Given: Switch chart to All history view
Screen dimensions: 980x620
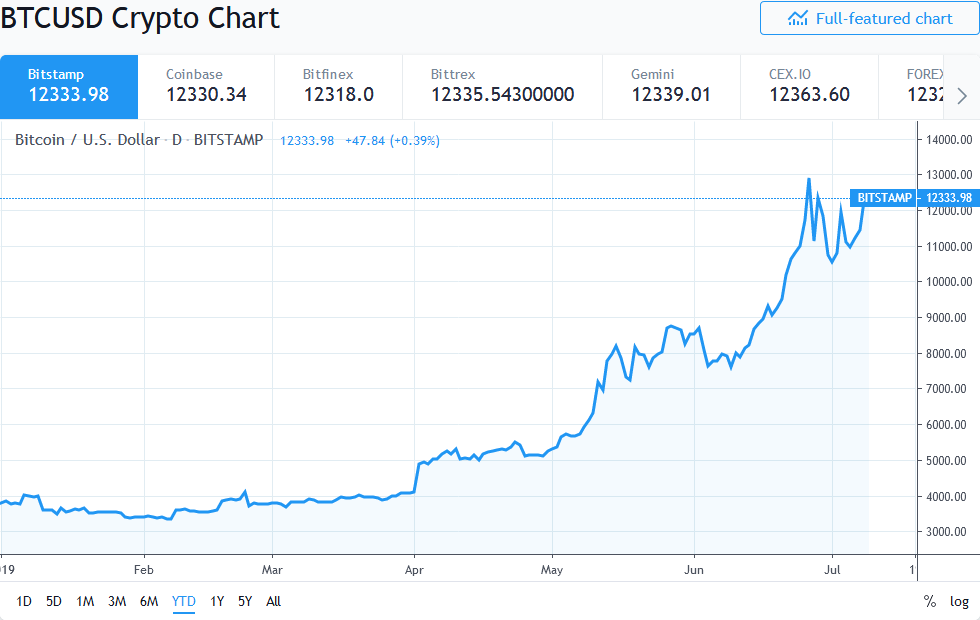Looking at the screenshot, I should click(273, 601).
